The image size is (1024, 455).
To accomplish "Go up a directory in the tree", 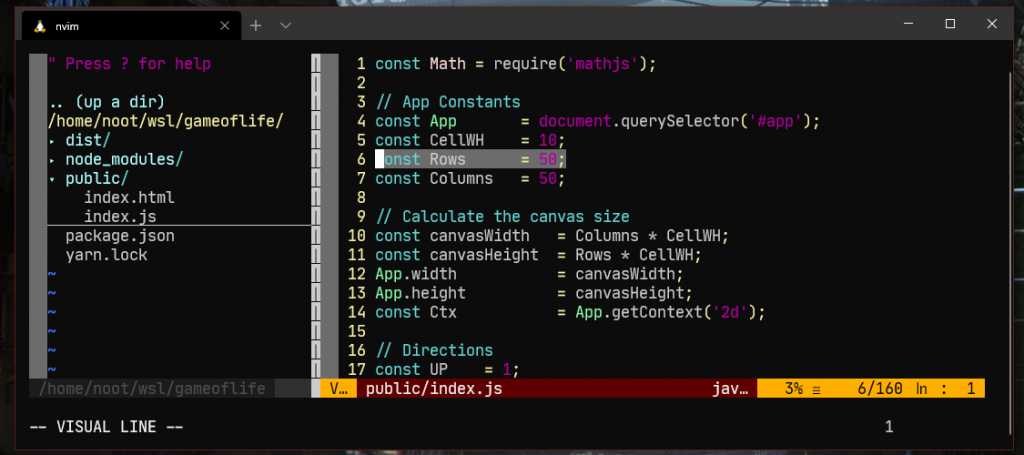I will 106,102.
